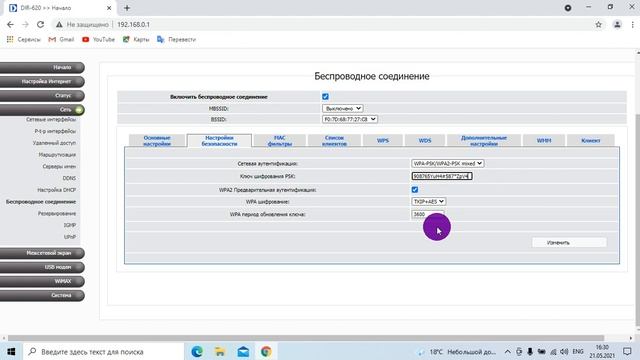Image resolution: width=640 pixels, height=360 pixels.
Task: Click the ENG language indicator
Action: (x=578, y=351)
